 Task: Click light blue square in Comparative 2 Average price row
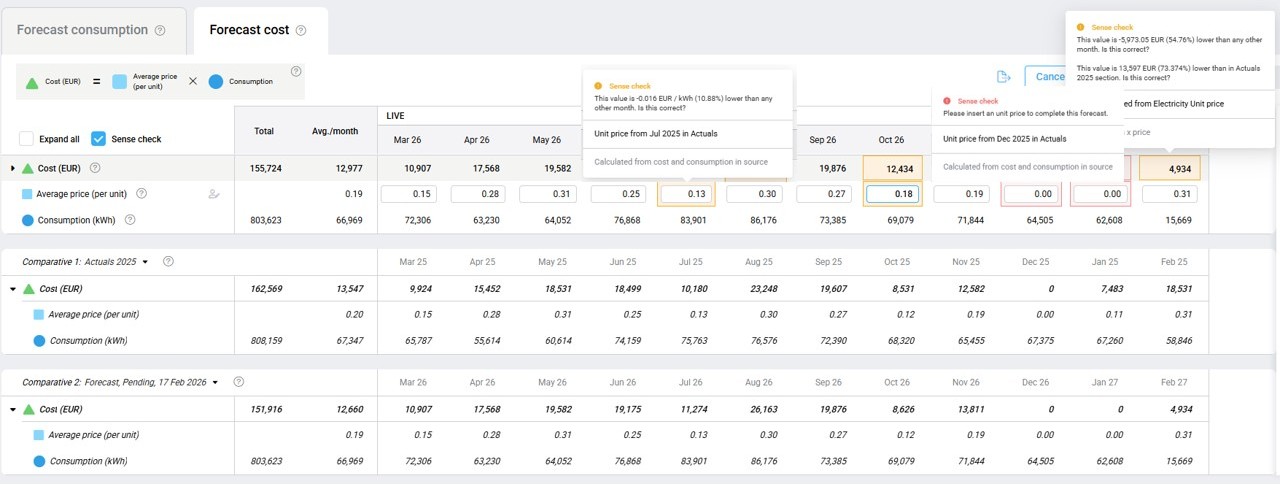click(x=38, y=435)
